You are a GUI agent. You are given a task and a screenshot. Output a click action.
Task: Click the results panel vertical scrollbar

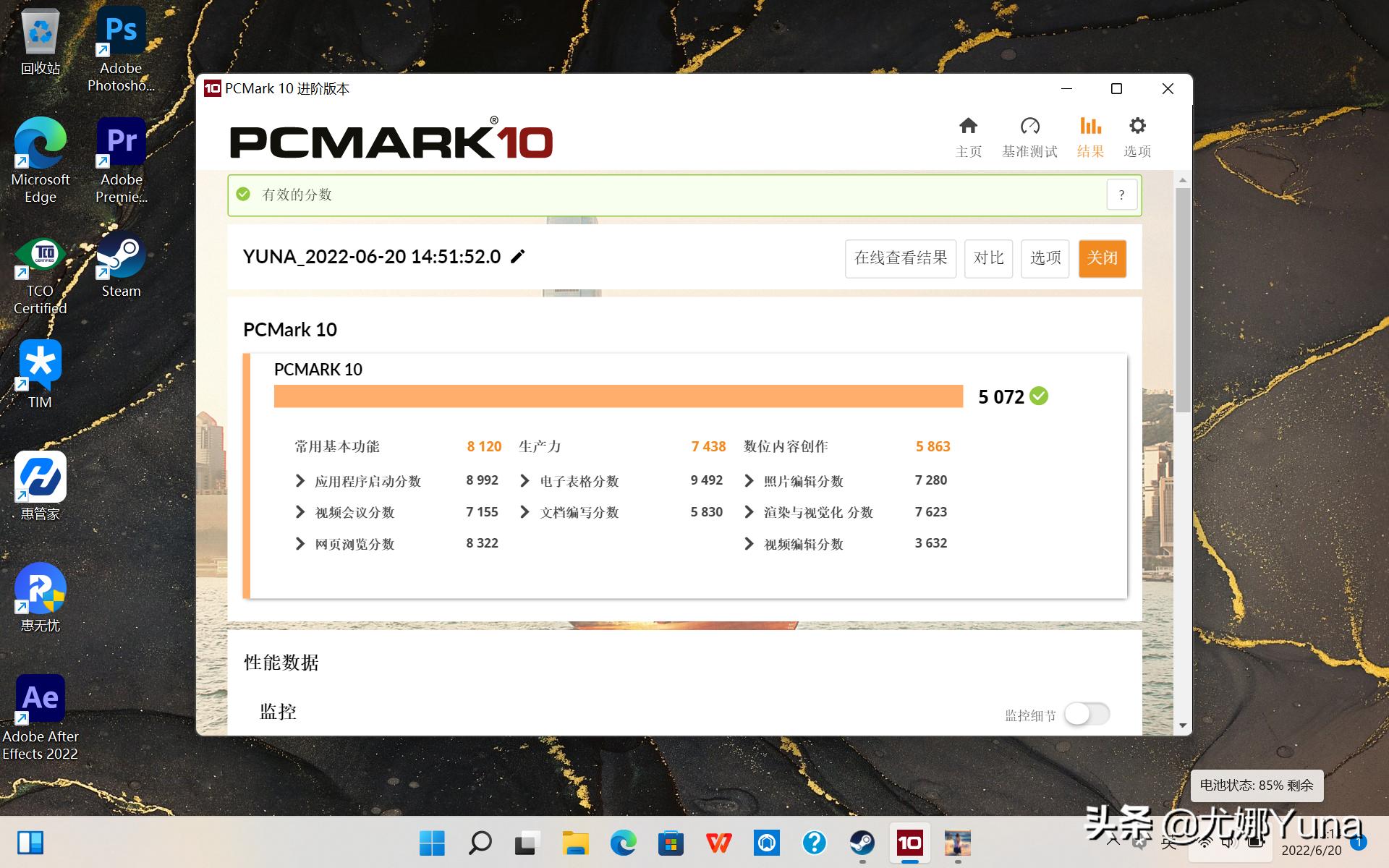coord(1182,300)
